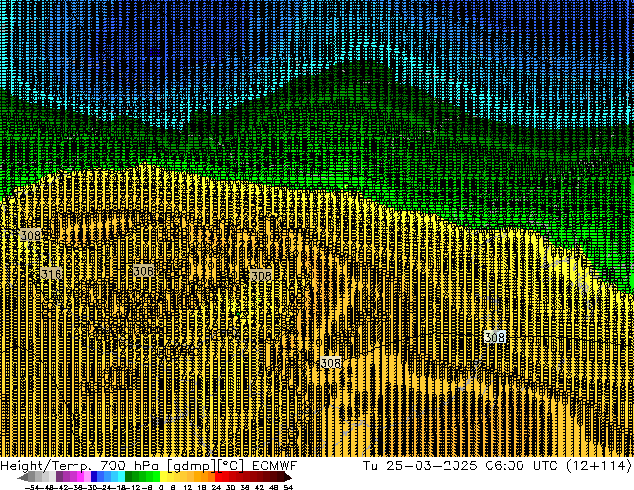The image size is (634, 490).
Task: Click the bright yellow legend swatch at 0
Action: click(x=163, y=477)
